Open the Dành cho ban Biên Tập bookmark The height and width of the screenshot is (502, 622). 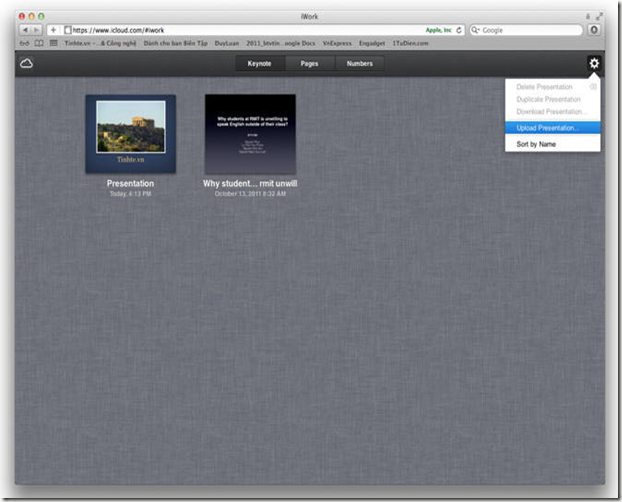coord(176,43)
